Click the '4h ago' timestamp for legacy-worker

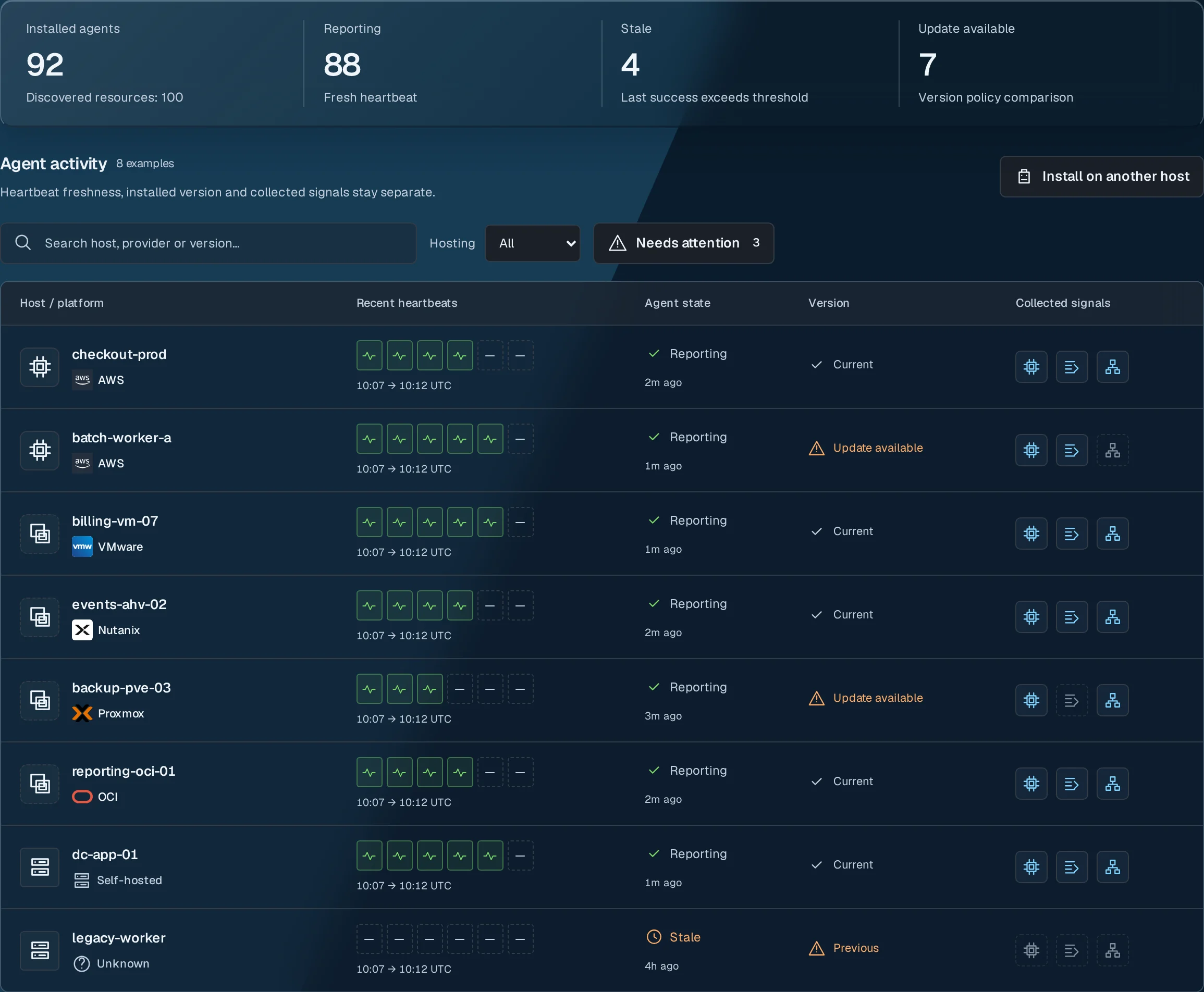(661, 967)
